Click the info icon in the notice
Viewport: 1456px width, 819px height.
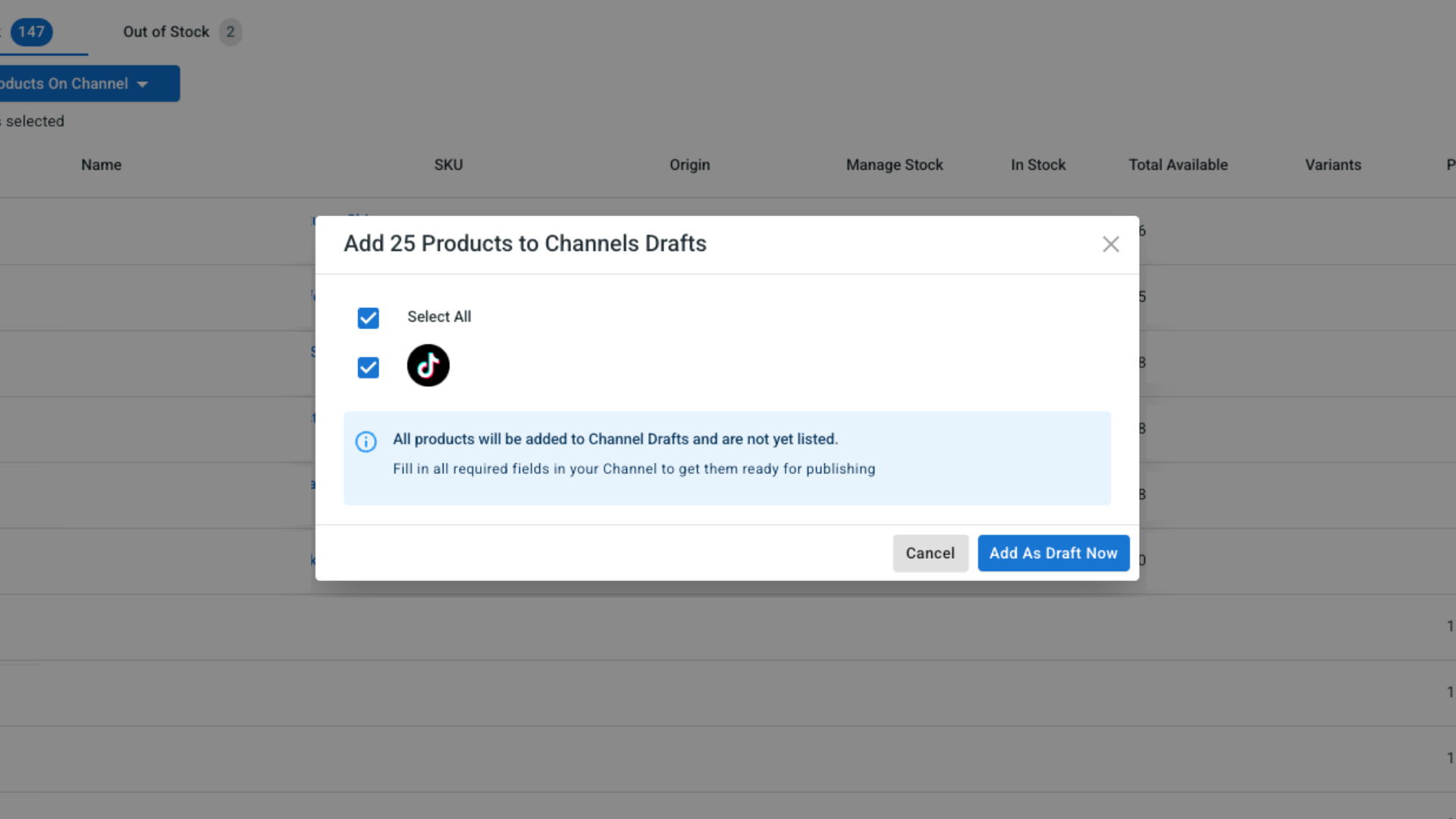pyautogui.click(x=366, y=441)
